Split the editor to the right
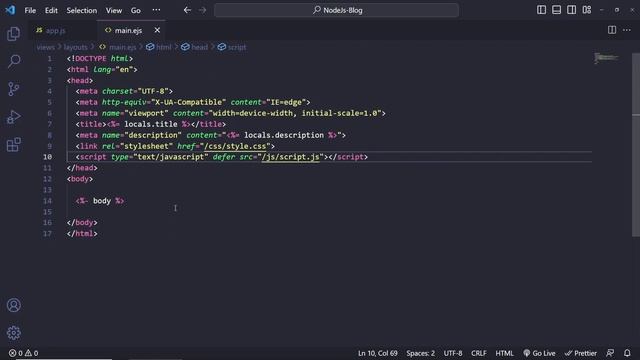This screenshot has height=360, width=640. (612, 30)
